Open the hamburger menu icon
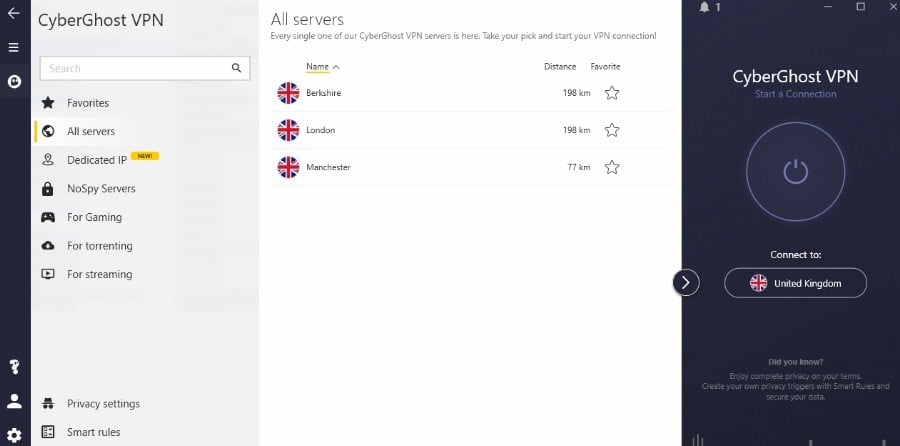This screenshot has height=446, width=900. [x=14, y=47]
